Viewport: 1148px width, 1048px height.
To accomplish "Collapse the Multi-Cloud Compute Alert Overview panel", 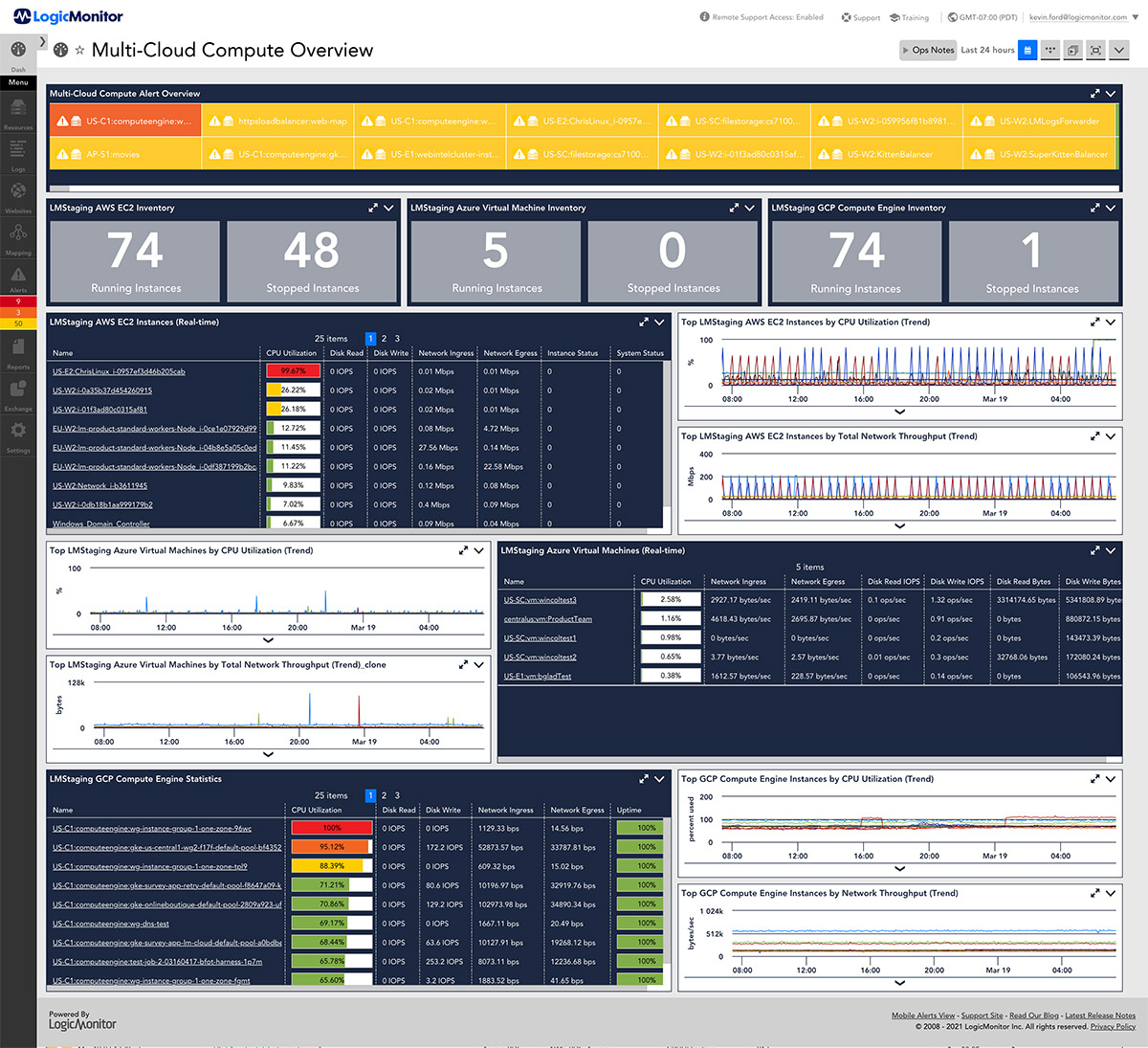I will pyautogui.click(x=1109, y=93).
